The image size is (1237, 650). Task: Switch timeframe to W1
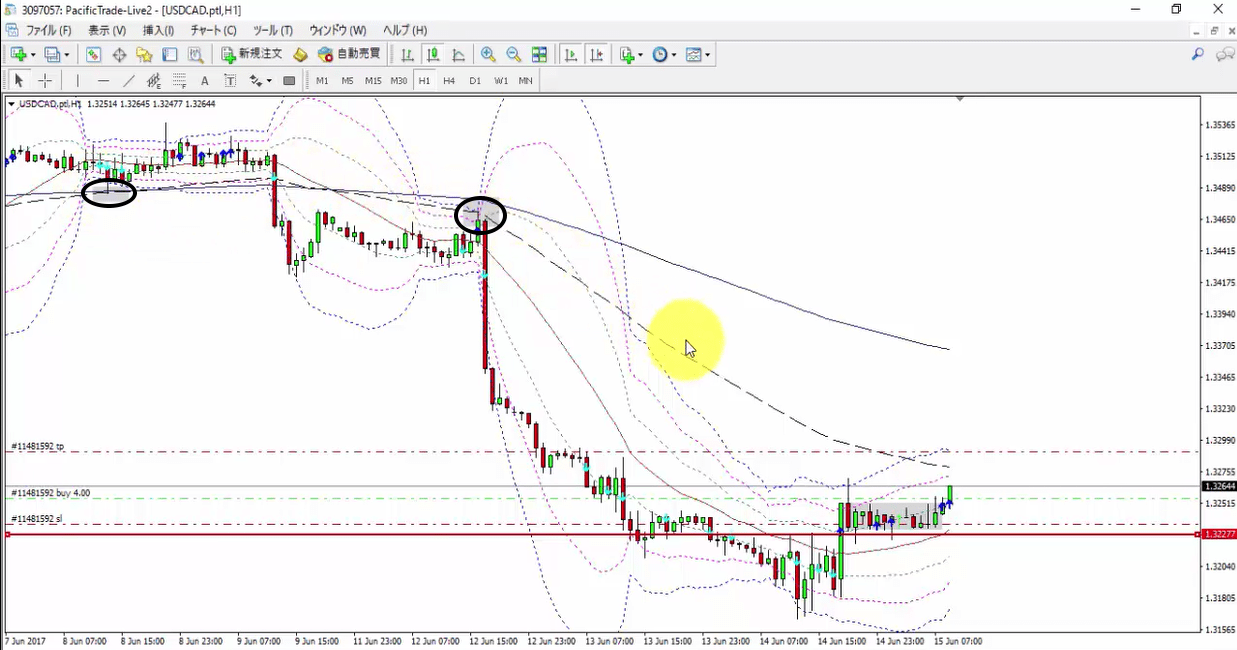tap(501, 81)
